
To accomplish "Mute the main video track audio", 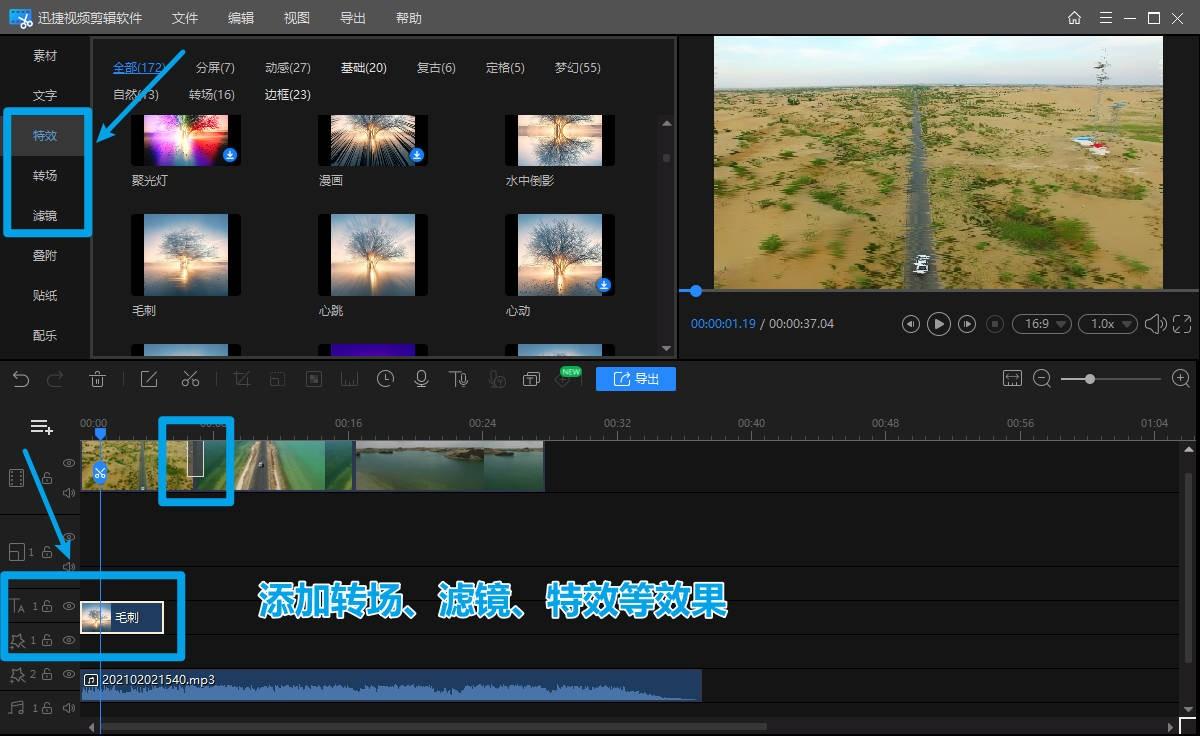I will [69, 492].
